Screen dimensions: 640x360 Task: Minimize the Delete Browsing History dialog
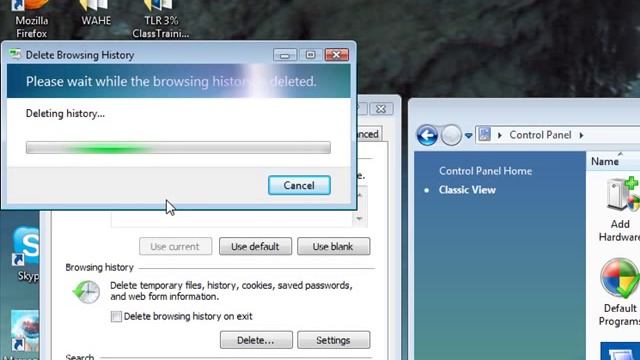285,55
